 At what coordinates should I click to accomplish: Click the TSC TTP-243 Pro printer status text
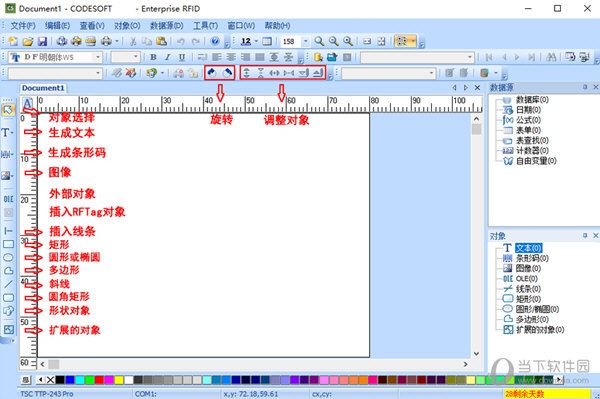(x=47, y=394)
